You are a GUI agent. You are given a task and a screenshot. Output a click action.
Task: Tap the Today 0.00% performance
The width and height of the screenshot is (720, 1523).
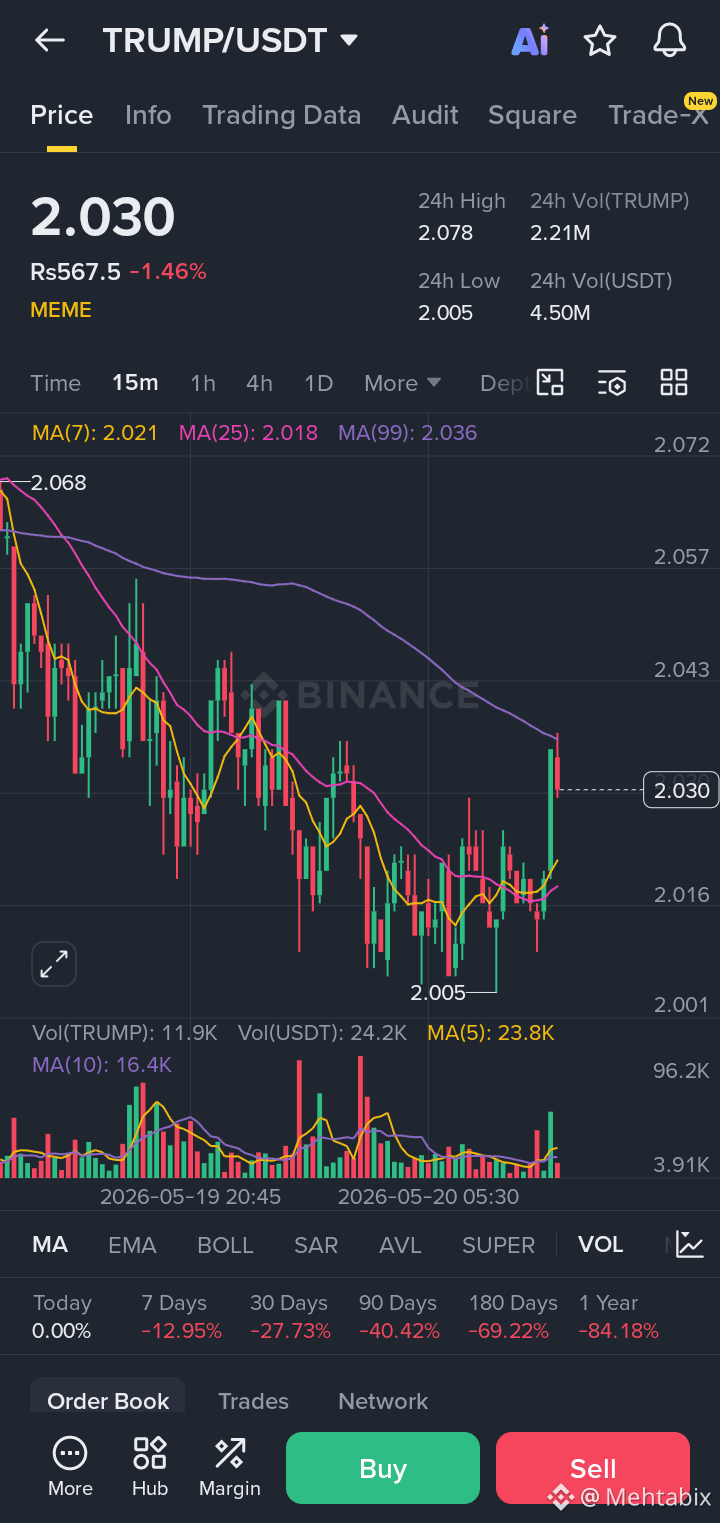pos(62,1317)
